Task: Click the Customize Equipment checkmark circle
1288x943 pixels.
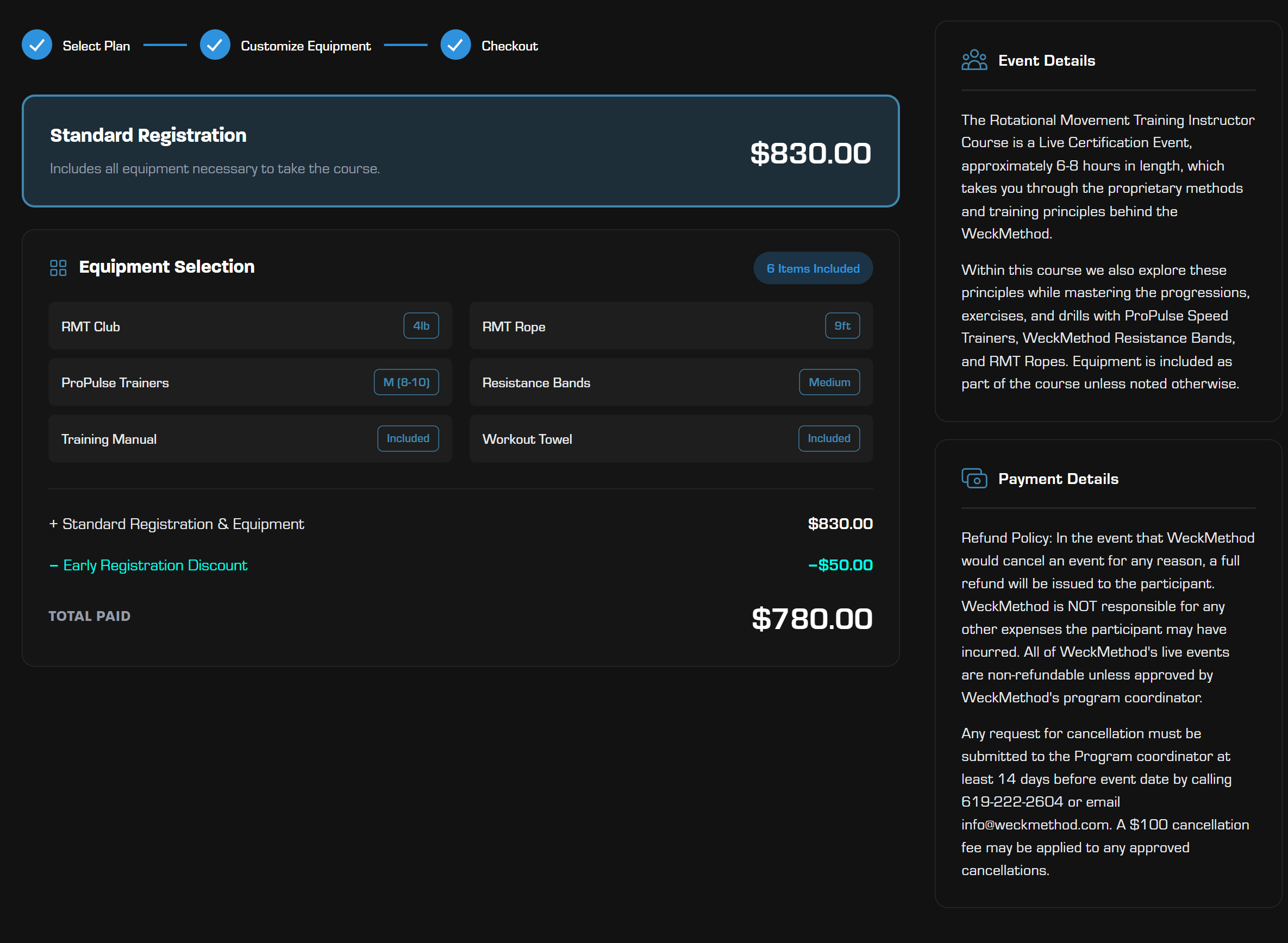Action: click(x=215, y=45)
